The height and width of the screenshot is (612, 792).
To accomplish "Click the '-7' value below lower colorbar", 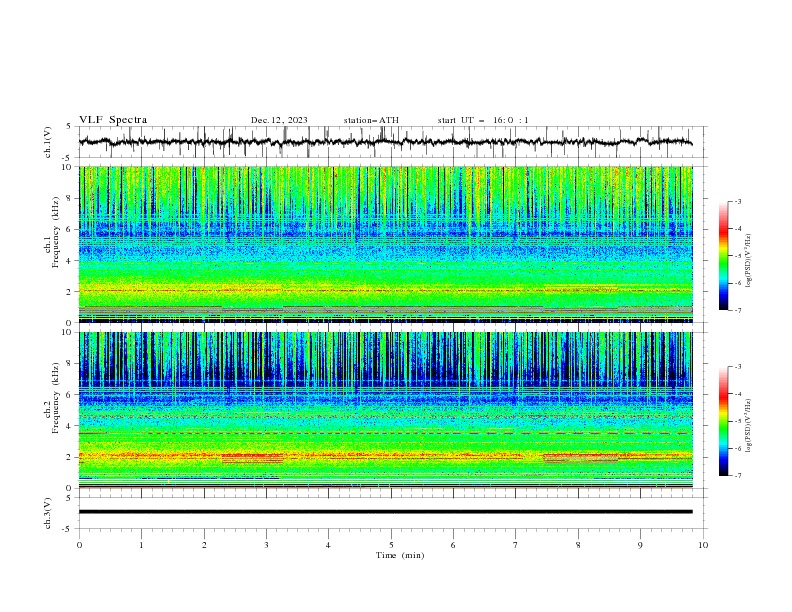I will [x=737, y=476].
